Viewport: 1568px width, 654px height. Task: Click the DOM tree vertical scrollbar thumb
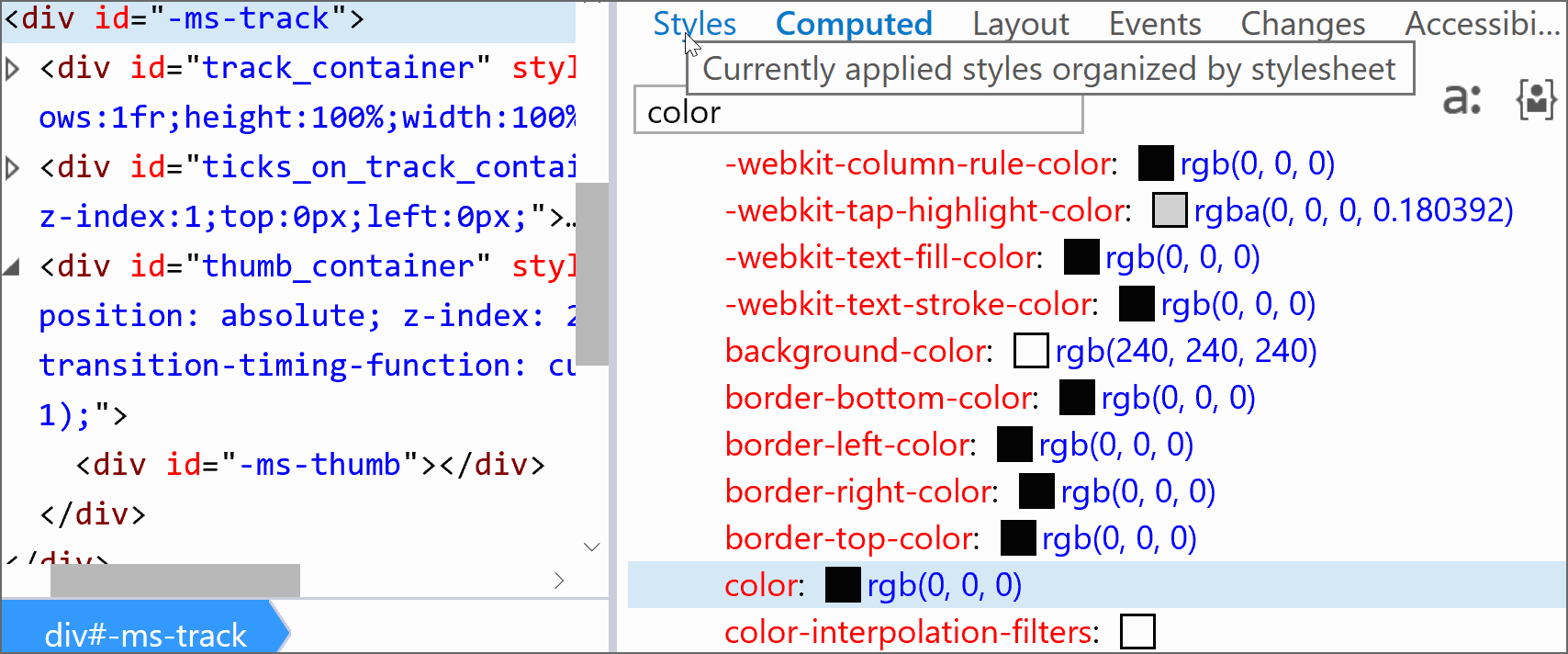tap(592, 274)
